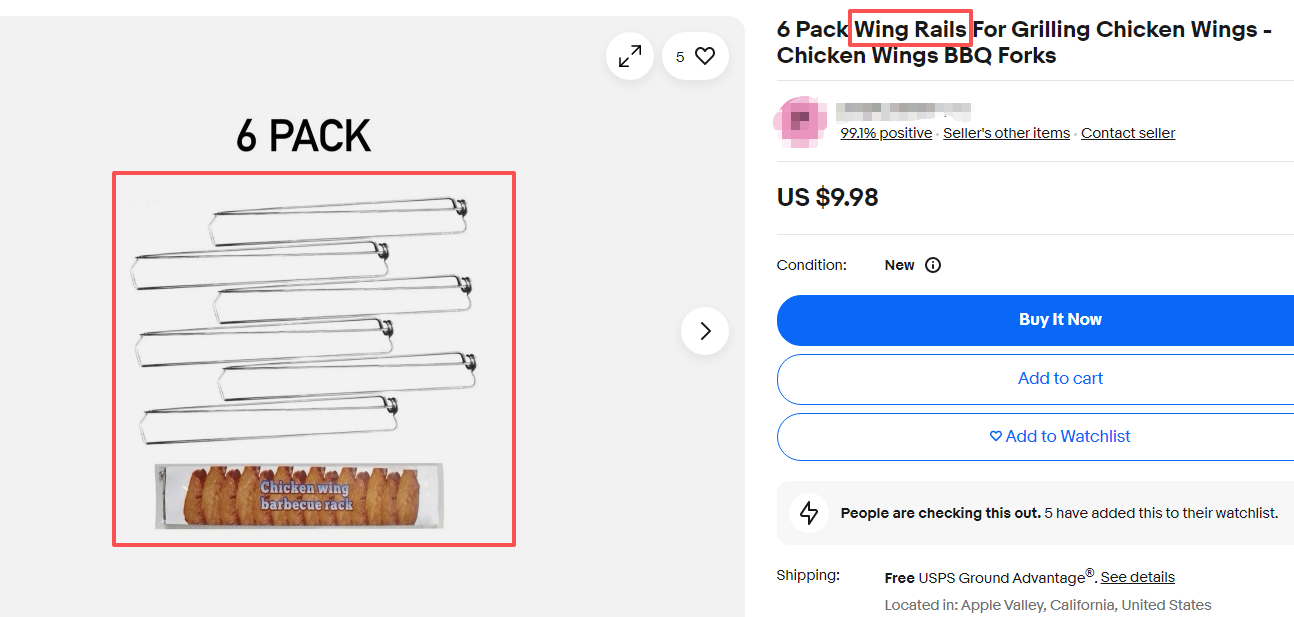Toggle watchlist status via the heart button

click(707, 56)
